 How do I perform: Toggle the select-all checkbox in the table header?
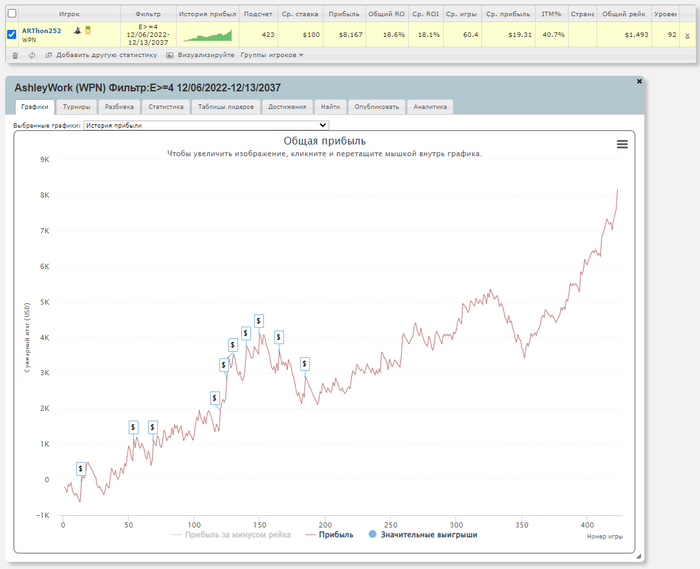point(12,13)
